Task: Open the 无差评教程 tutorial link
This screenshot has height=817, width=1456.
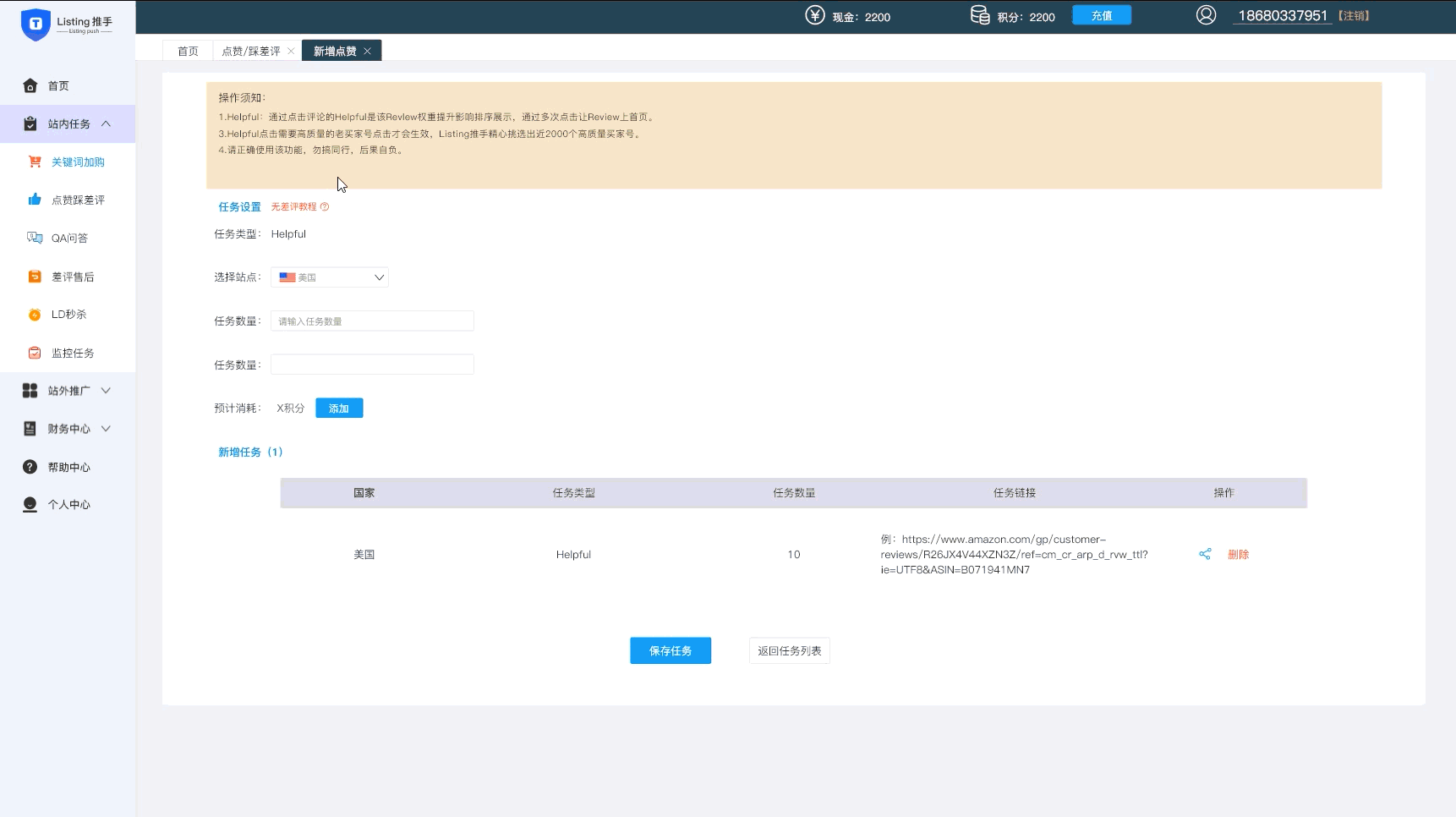Action: tap(293, 206)
